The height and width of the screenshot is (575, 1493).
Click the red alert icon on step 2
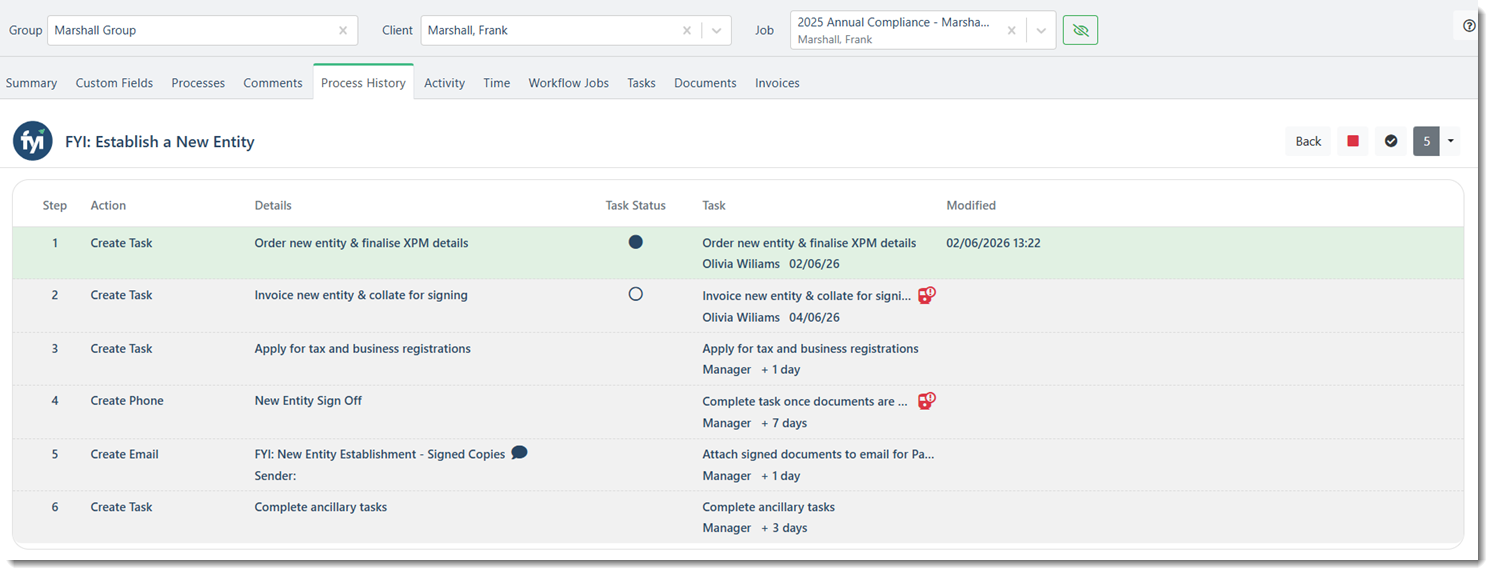point(927,295)
